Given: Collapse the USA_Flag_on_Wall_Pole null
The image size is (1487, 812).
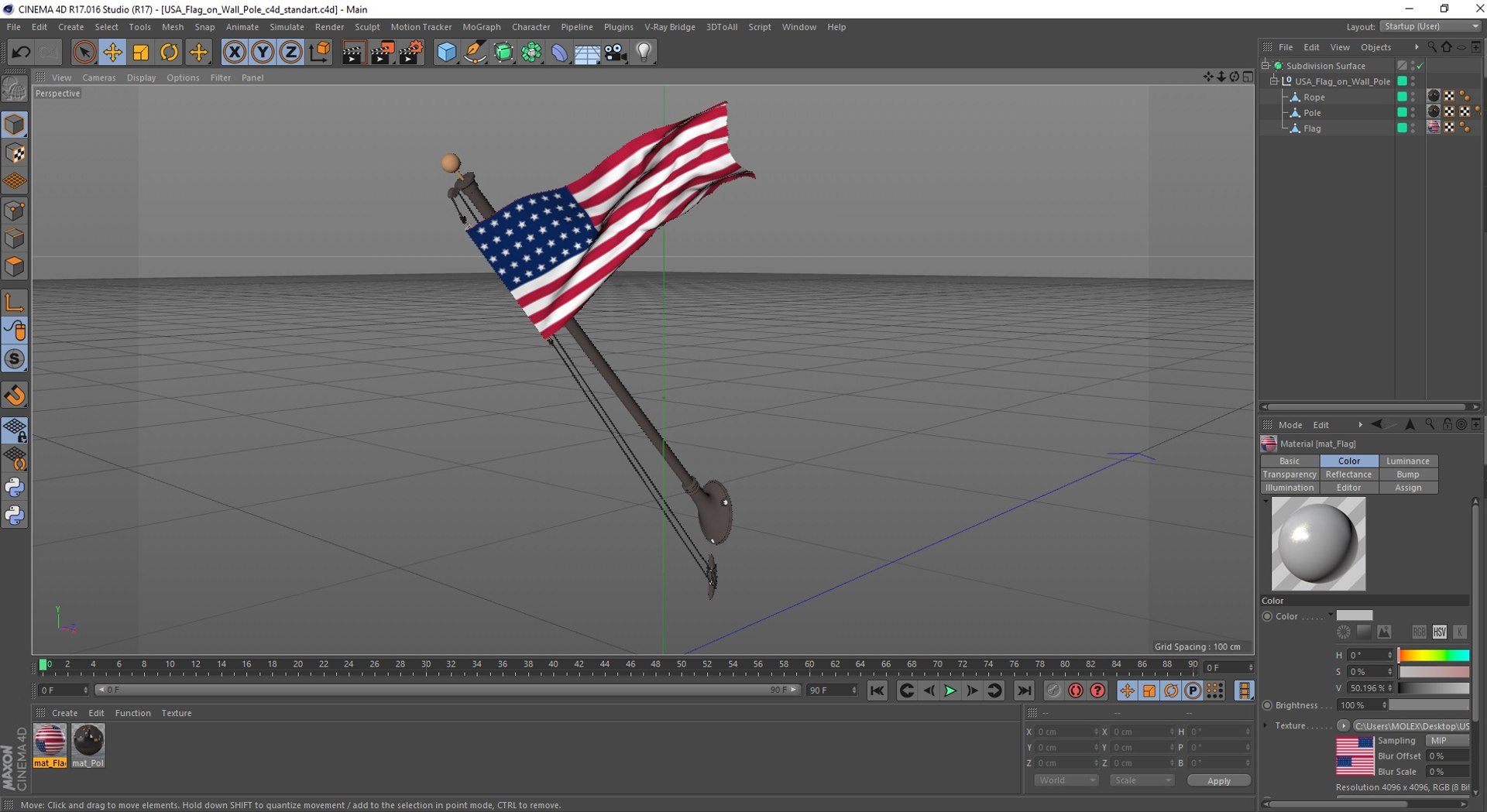Looking at the screenshot, I should (x=1273, y=81).
